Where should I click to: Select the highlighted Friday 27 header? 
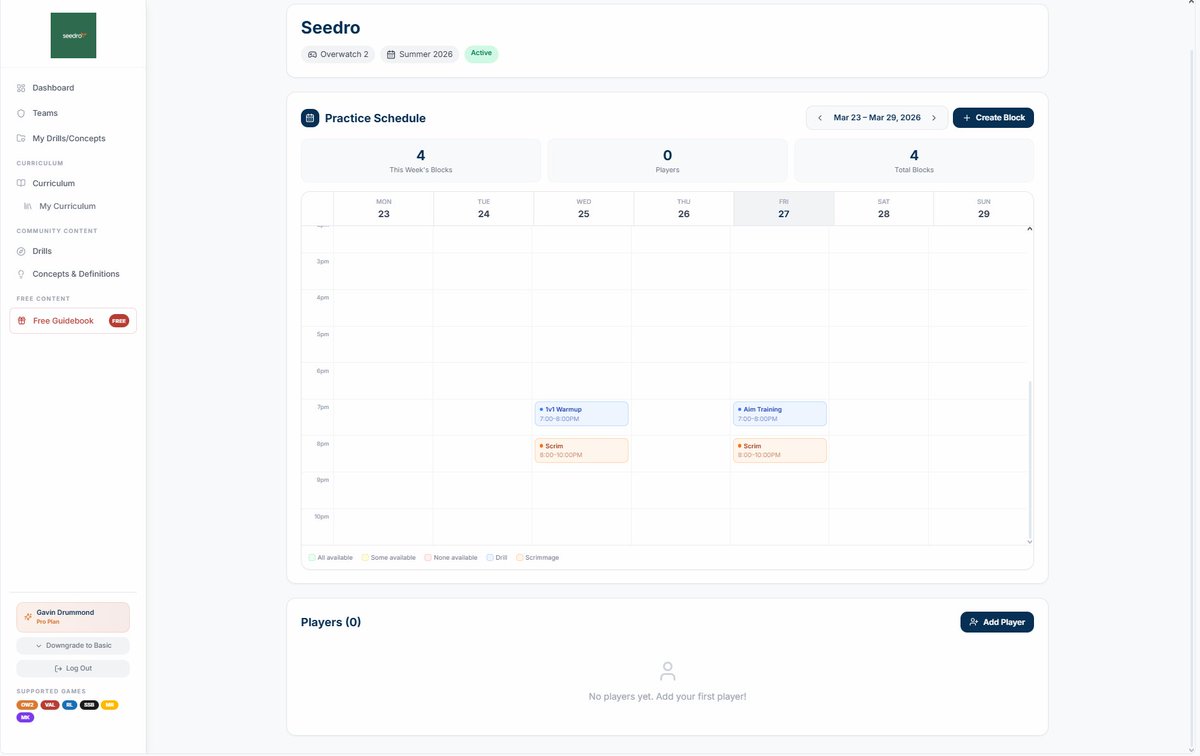pyautogui.click(x=784, y=209)
